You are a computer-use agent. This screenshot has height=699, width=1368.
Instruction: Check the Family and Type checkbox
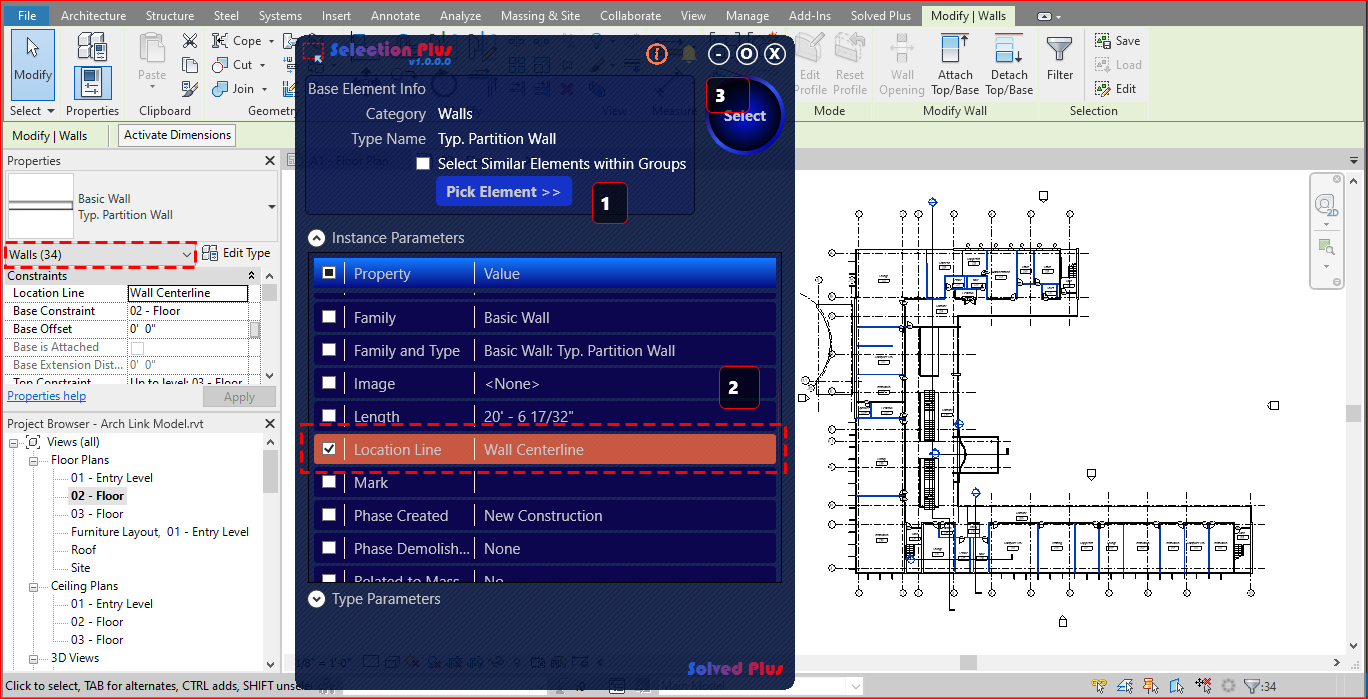(x=329, y=350)
